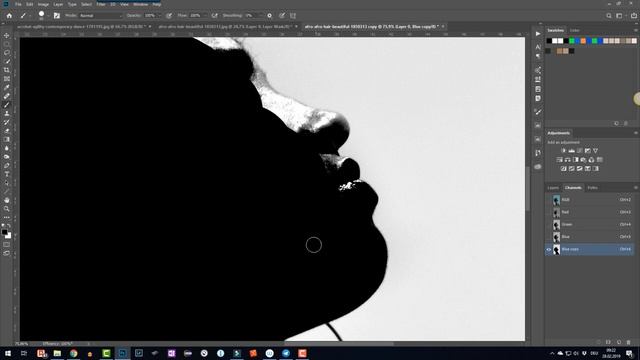This screenshot has height=360, width=640.
Task: Open the tool preset picker arrow
Action: click(30, 16)
